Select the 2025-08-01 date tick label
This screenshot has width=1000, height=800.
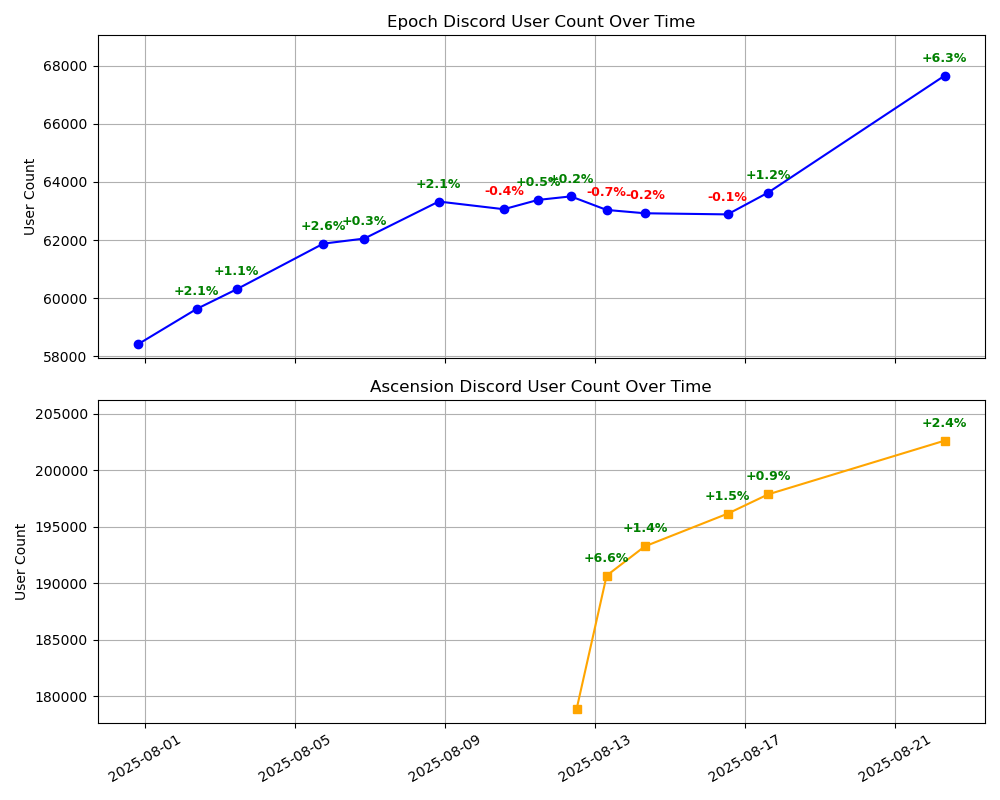pos(145,758)
